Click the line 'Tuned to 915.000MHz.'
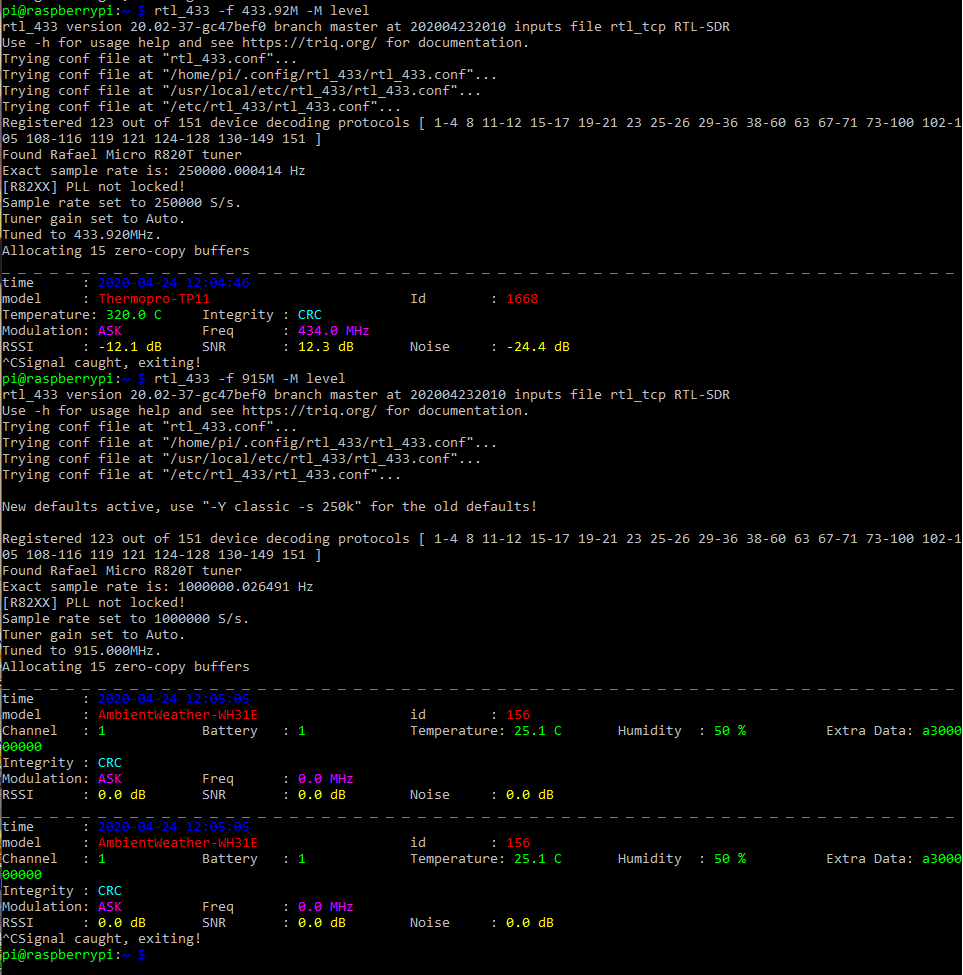963x975 pixels. coord(81,651)
